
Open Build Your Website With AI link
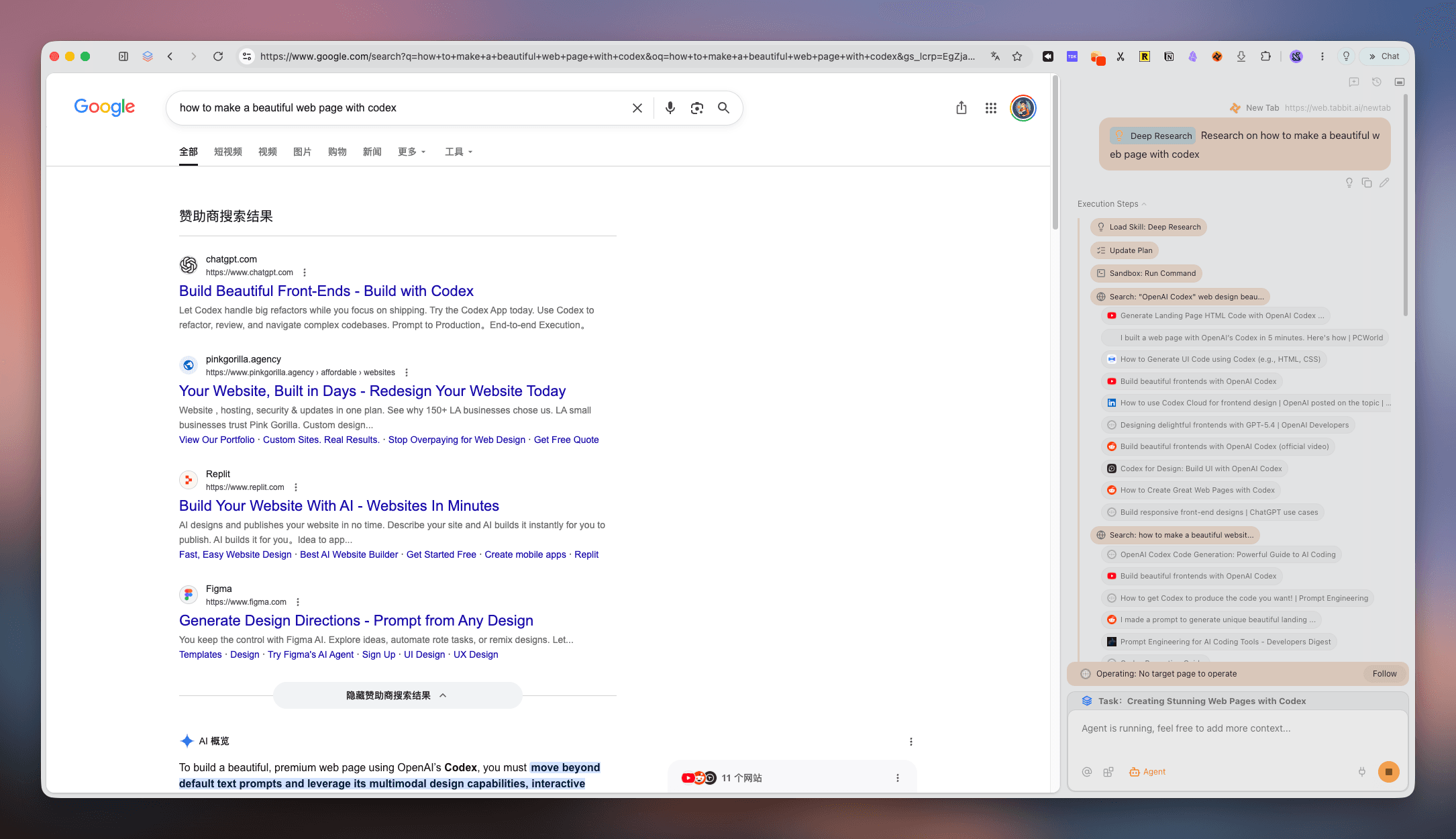click(339, 505)
